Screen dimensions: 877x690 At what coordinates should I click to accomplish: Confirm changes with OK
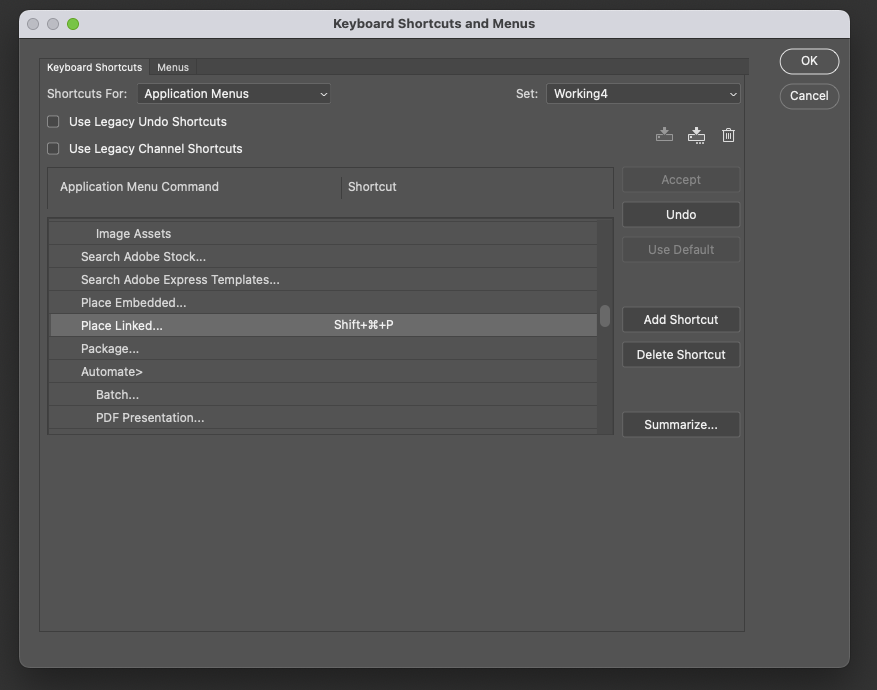click(x=809, y=61)
